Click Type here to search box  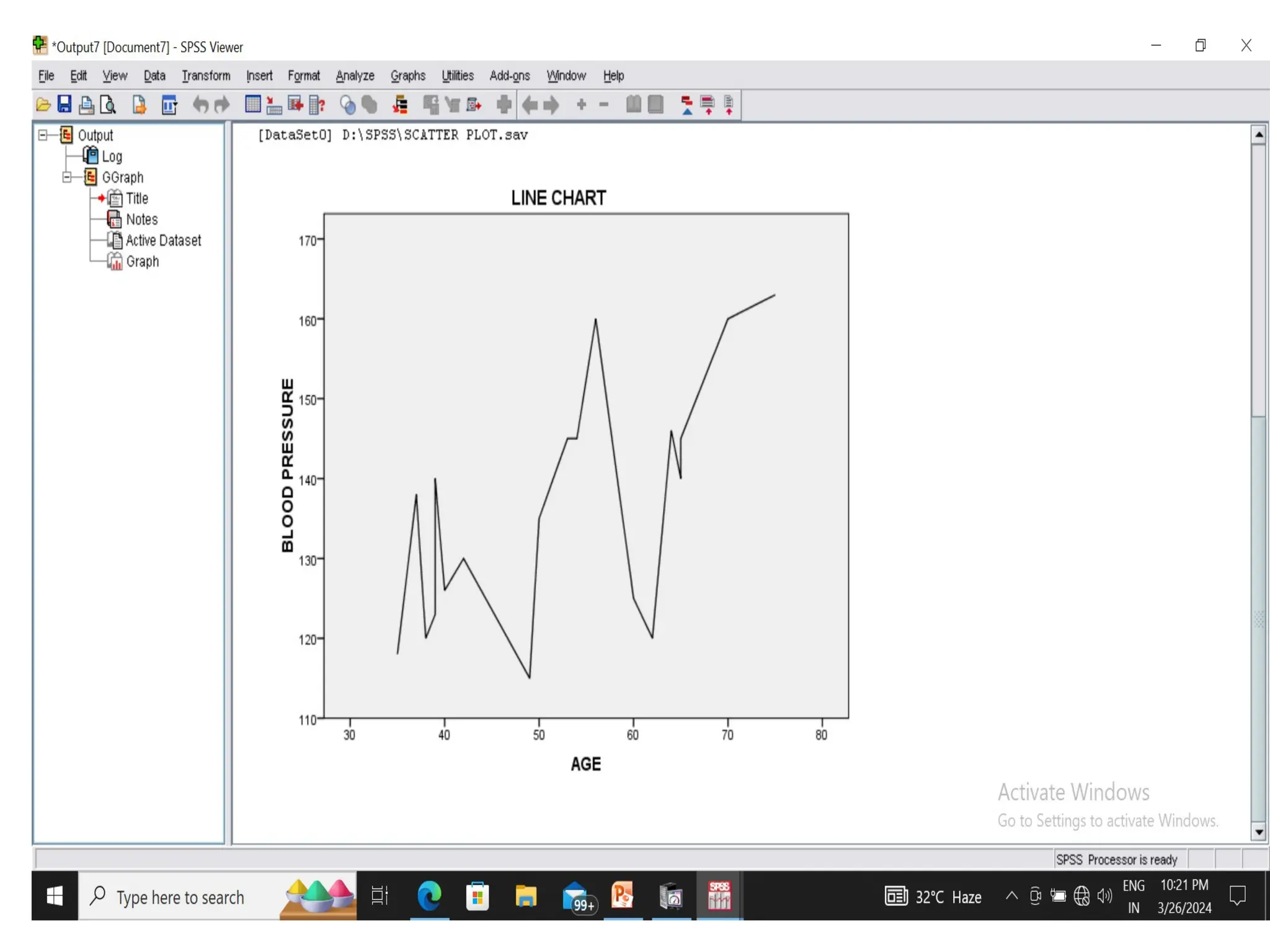coord(180,897)
